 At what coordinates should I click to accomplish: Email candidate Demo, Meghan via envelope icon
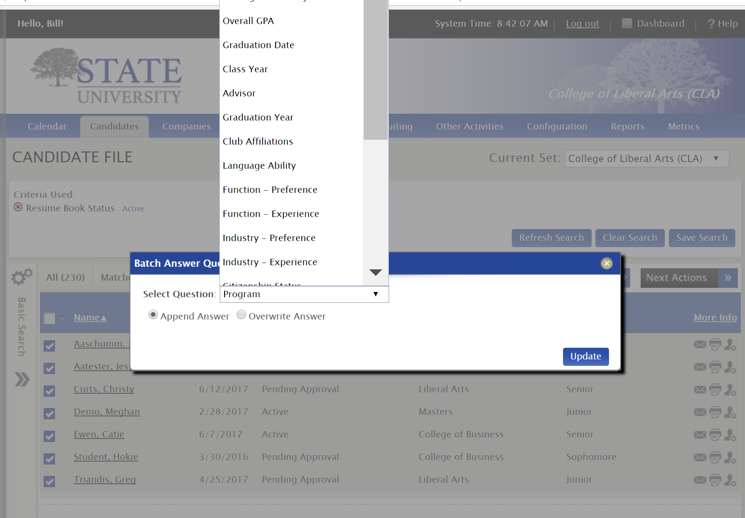pos(699,412)
